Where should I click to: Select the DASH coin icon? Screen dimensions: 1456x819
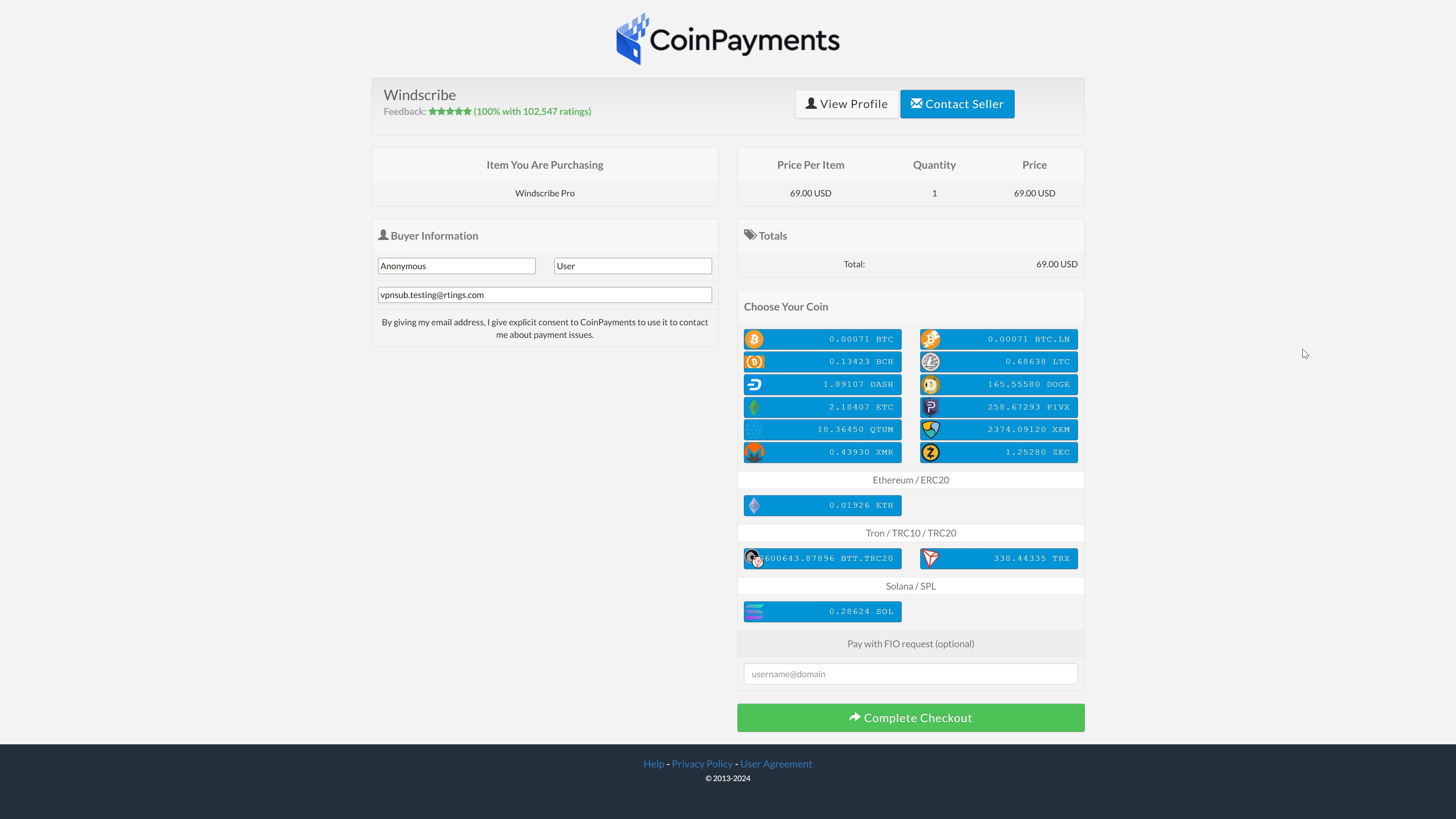tap(754, 384)
